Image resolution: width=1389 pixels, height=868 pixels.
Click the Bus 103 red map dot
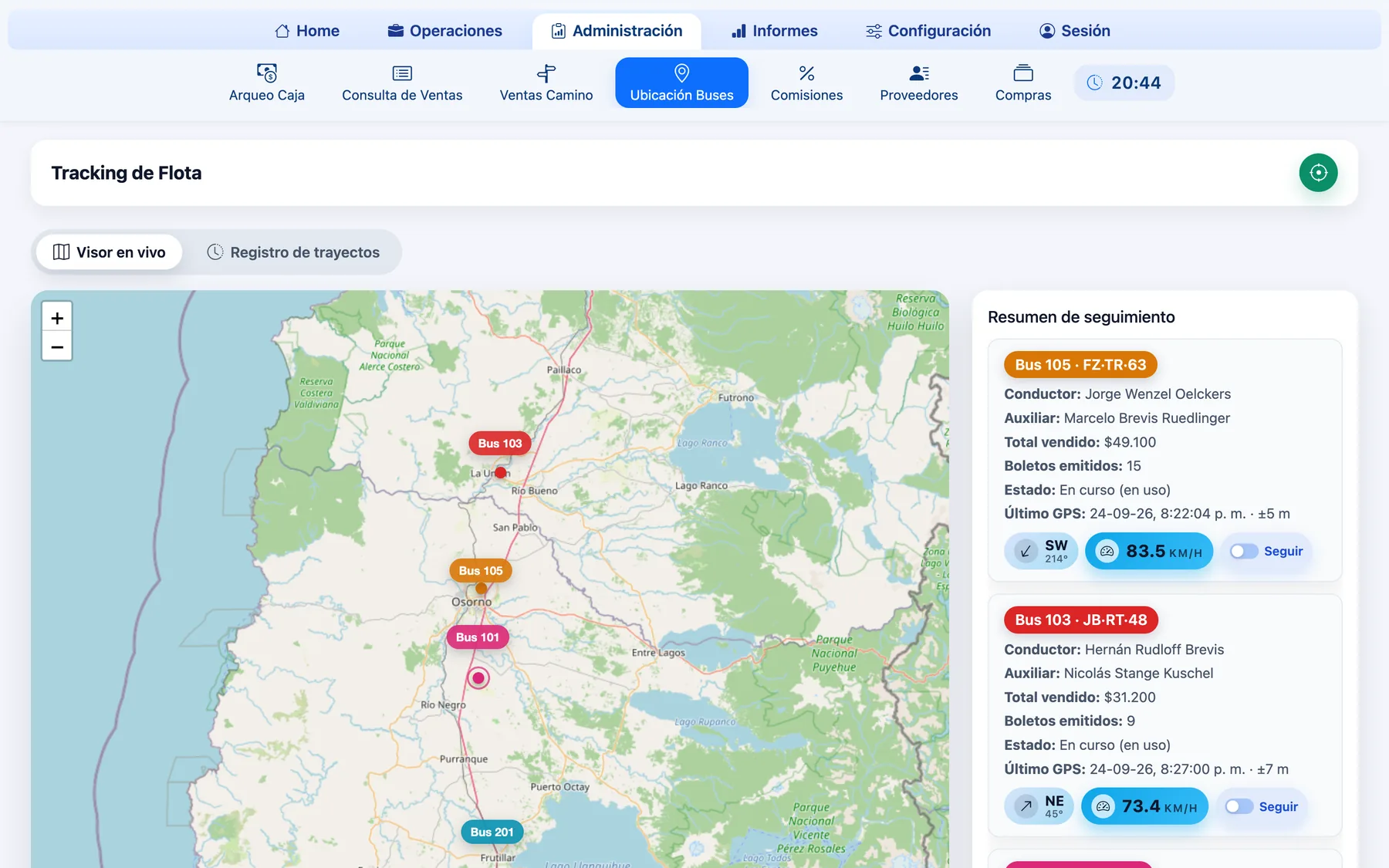click(501, 472)
